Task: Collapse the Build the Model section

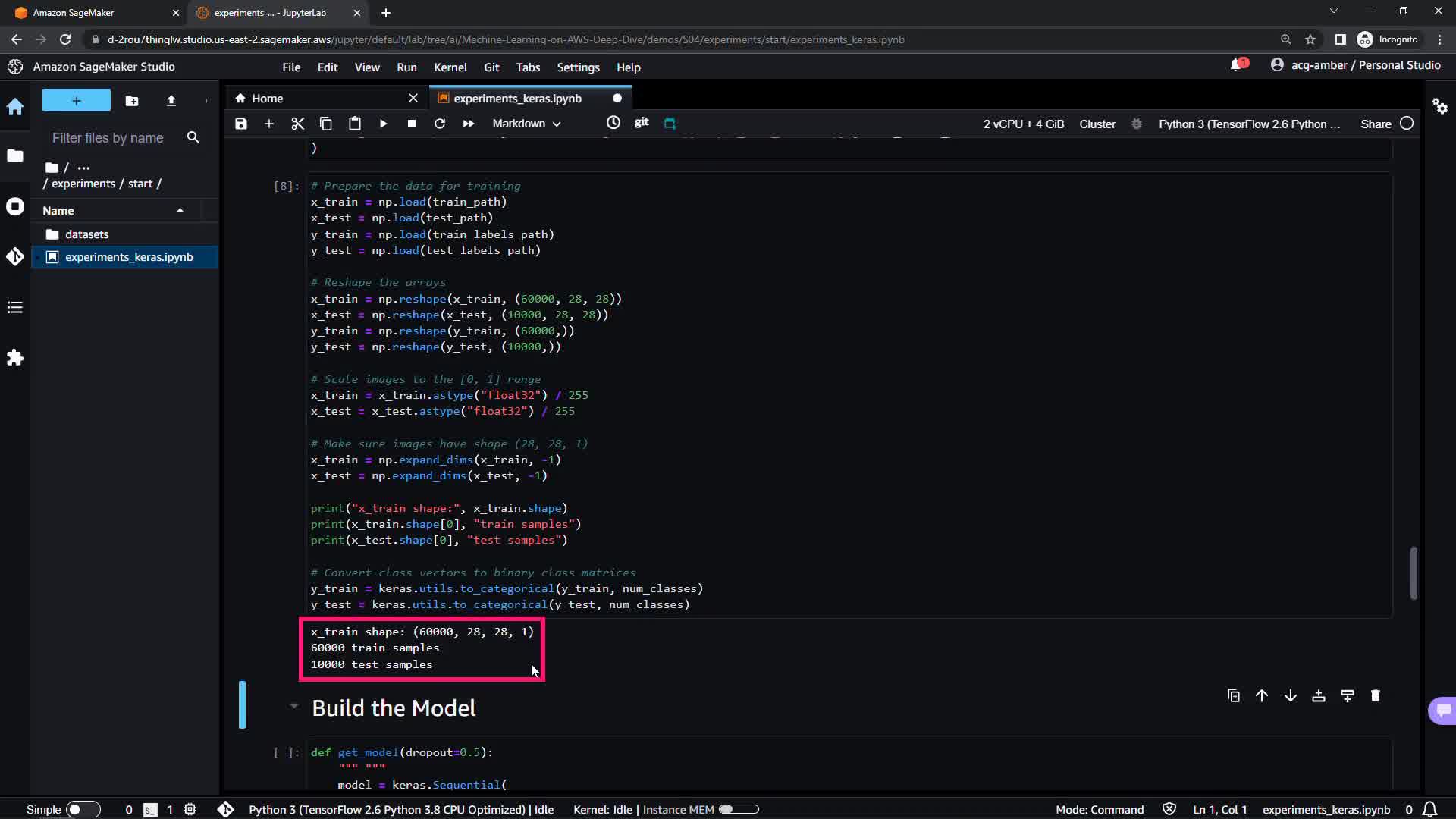Action: [293, 706]
